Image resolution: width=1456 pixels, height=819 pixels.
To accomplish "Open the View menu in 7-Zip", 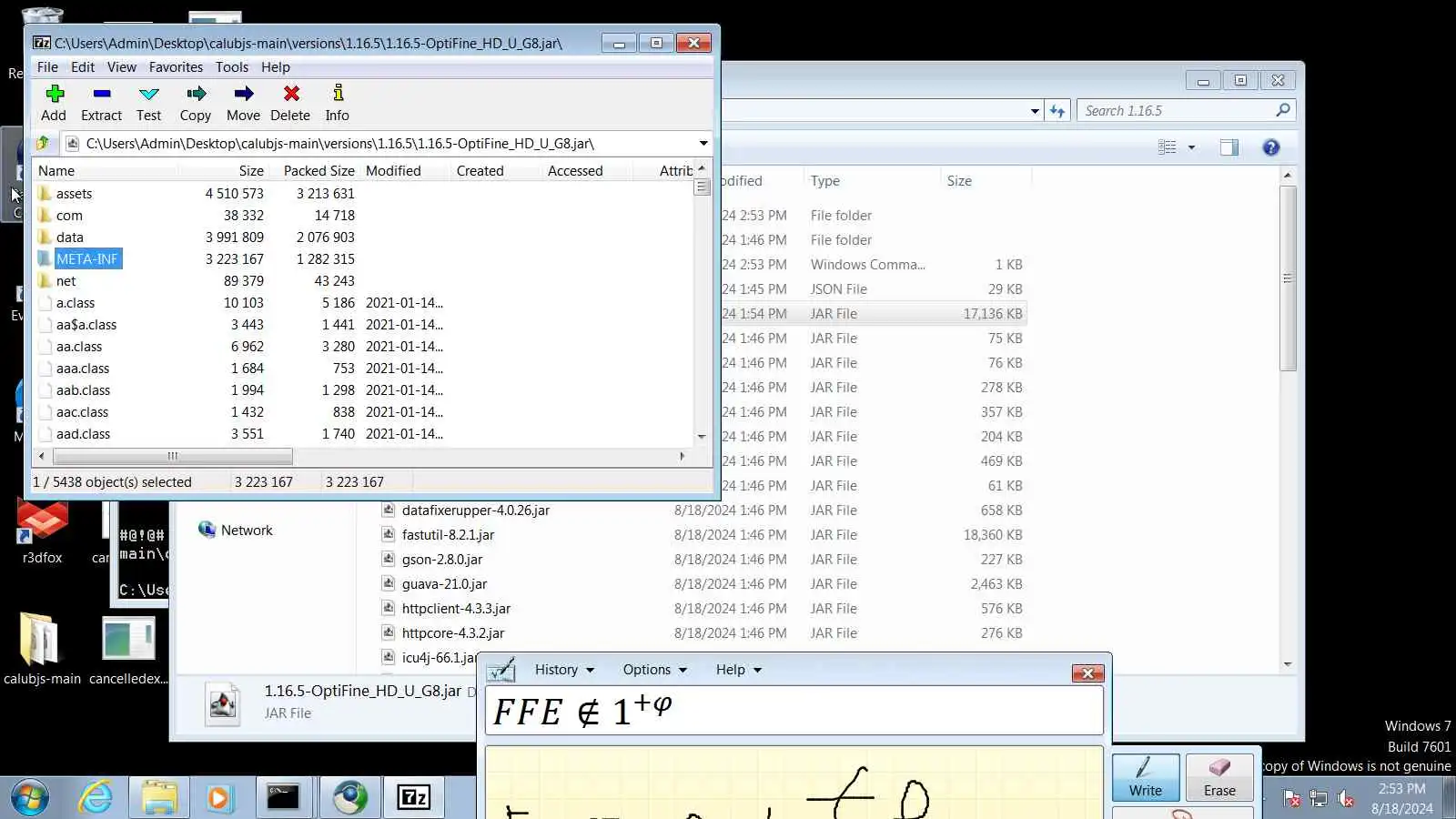I will point(122,67).
